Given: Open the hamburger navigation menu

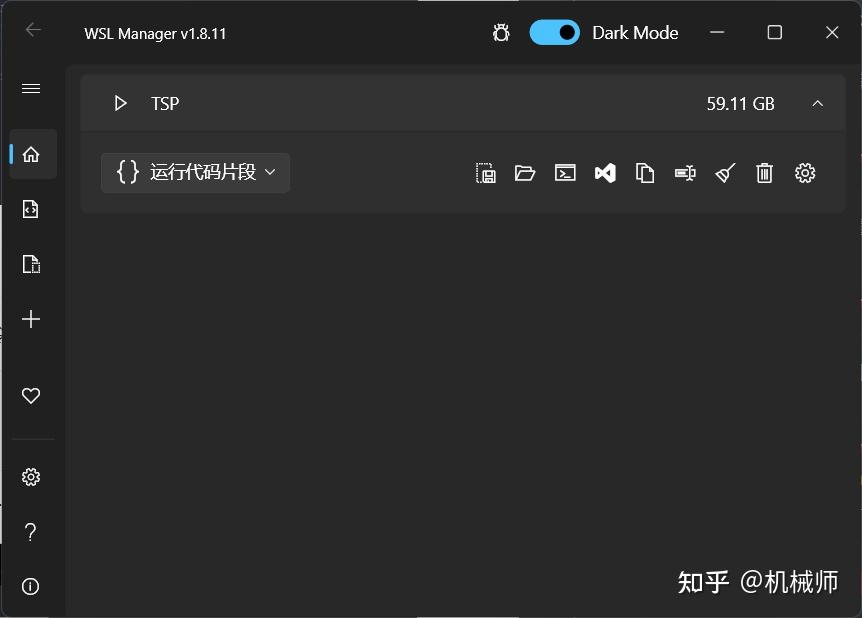Looking at the screenshot, I should (x=30, y=88).
